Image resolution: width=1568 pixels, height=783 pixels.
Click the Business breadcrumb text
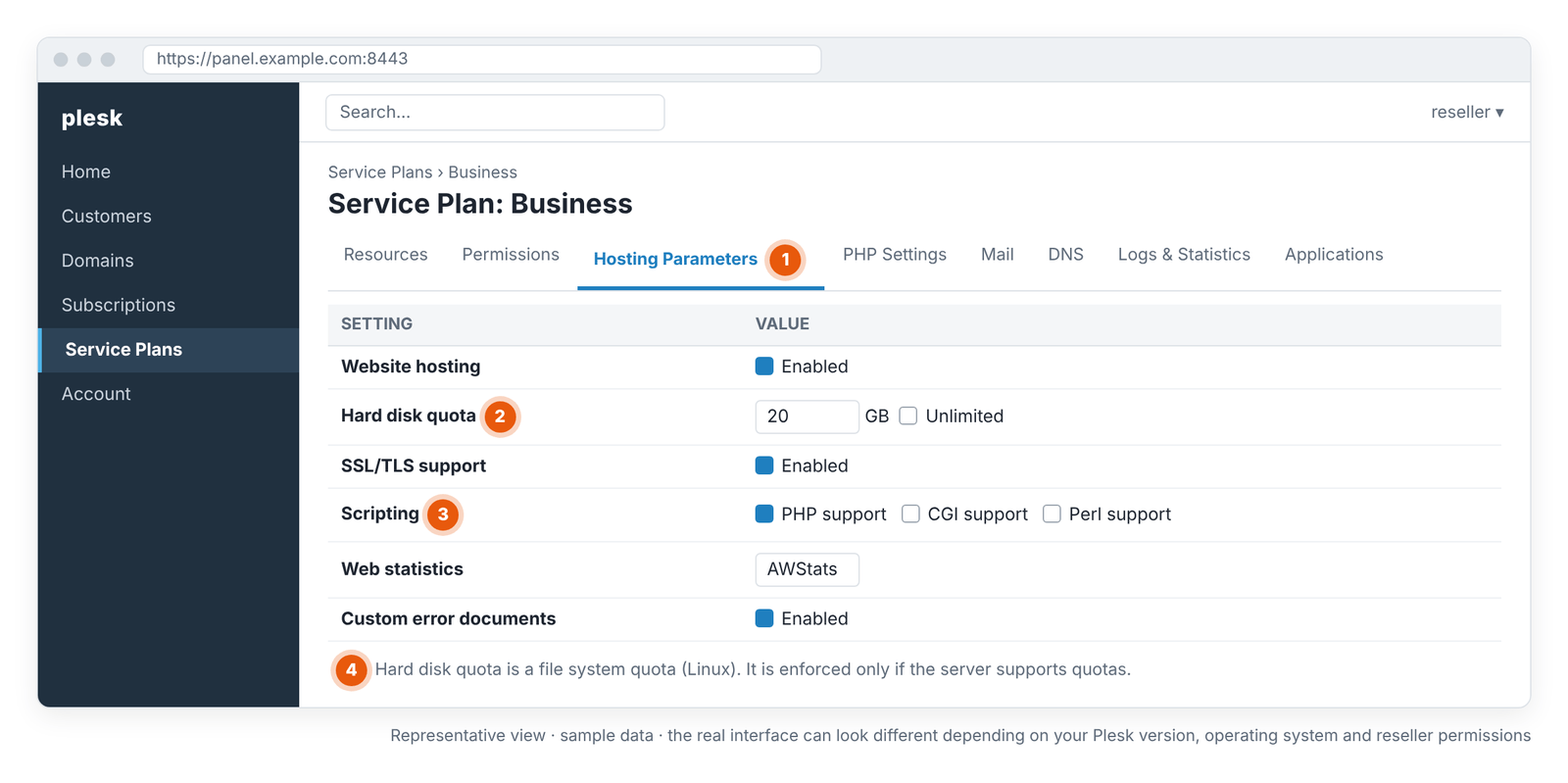482,172
